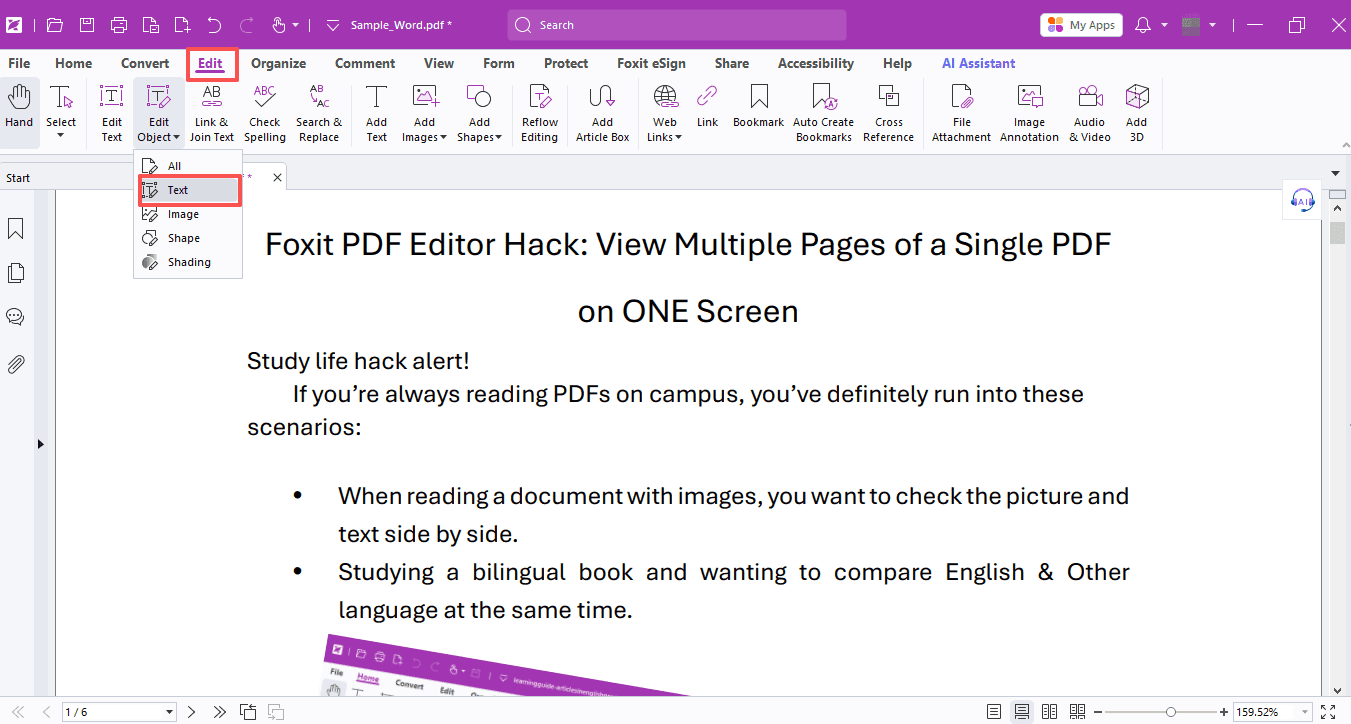Expand the left navigation panel arrow
This screenshot has width=1351, height=724.
tap(41, 443)
